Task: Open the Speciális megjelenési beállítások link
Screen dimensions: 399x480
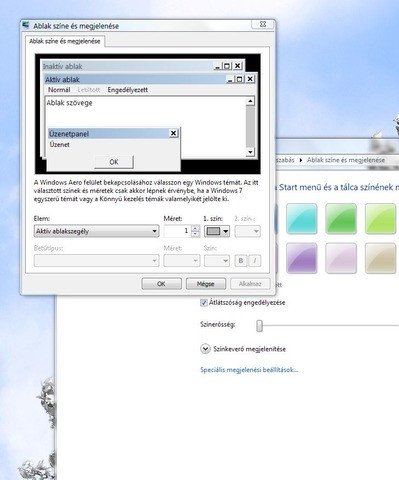Action: pyautogui.click(x=249, y=370)
